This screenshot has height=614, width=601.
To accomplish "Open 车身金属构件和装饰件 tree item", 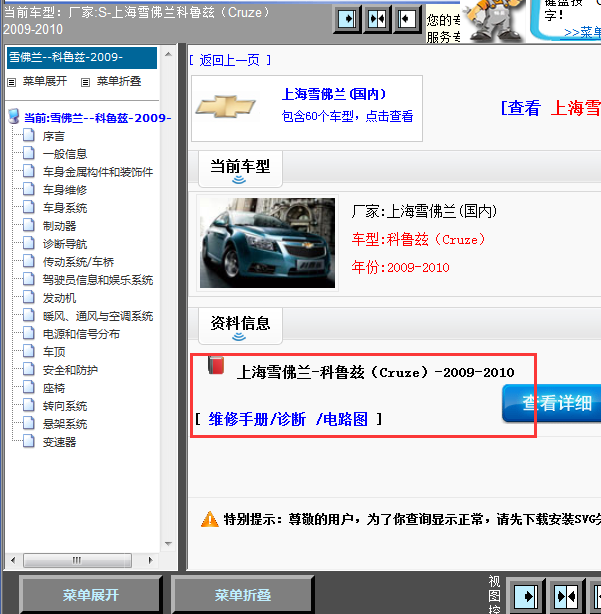I will pyautogui.click(x=98, y=172).
